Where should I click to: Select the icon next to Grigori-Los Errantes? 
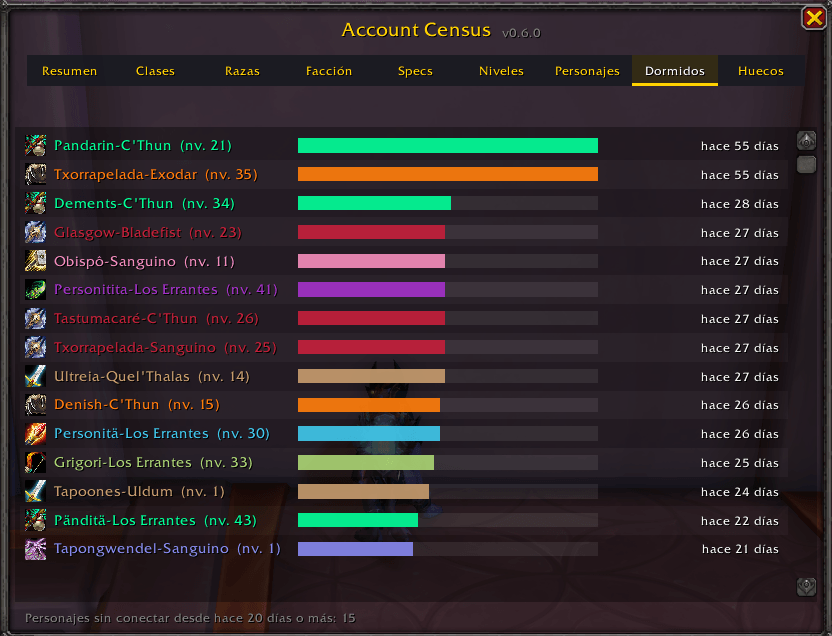(x=36, y=463)
